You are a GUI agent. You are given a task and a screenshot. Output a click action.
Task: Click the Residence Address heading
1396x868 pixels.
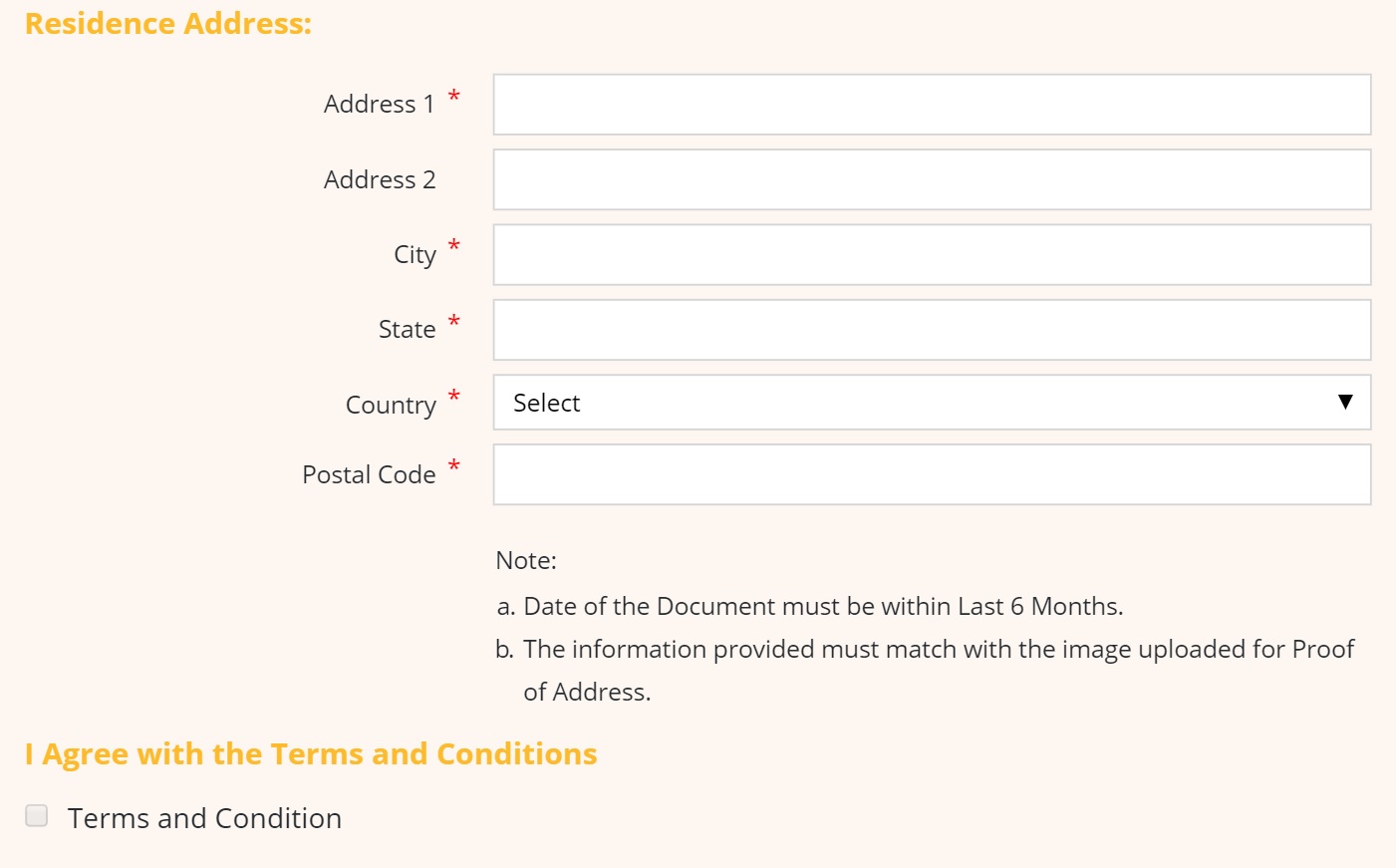point(168,23)
